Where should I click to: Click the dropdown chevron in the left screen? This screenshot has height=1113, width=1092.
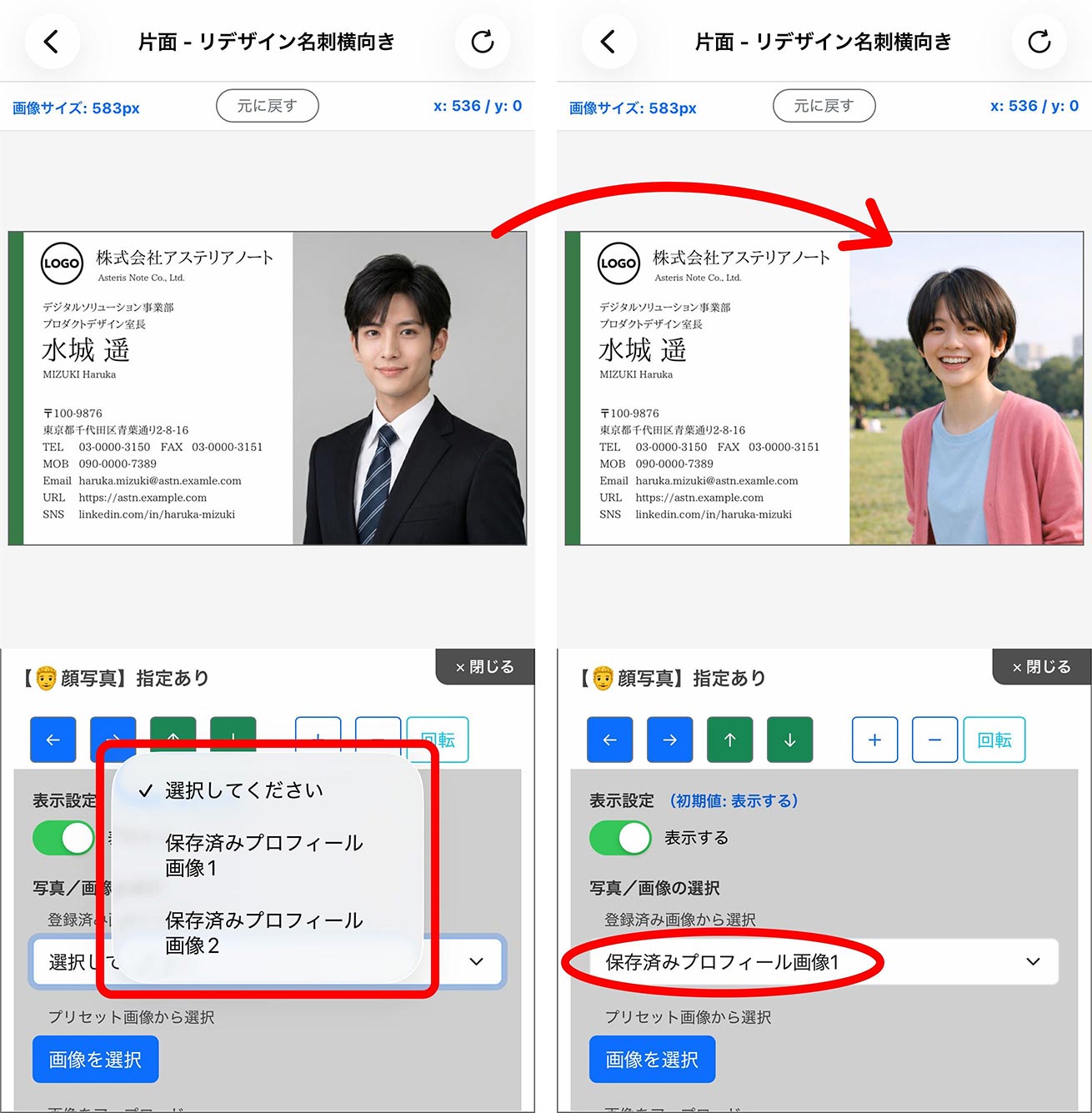pos(477,961)
